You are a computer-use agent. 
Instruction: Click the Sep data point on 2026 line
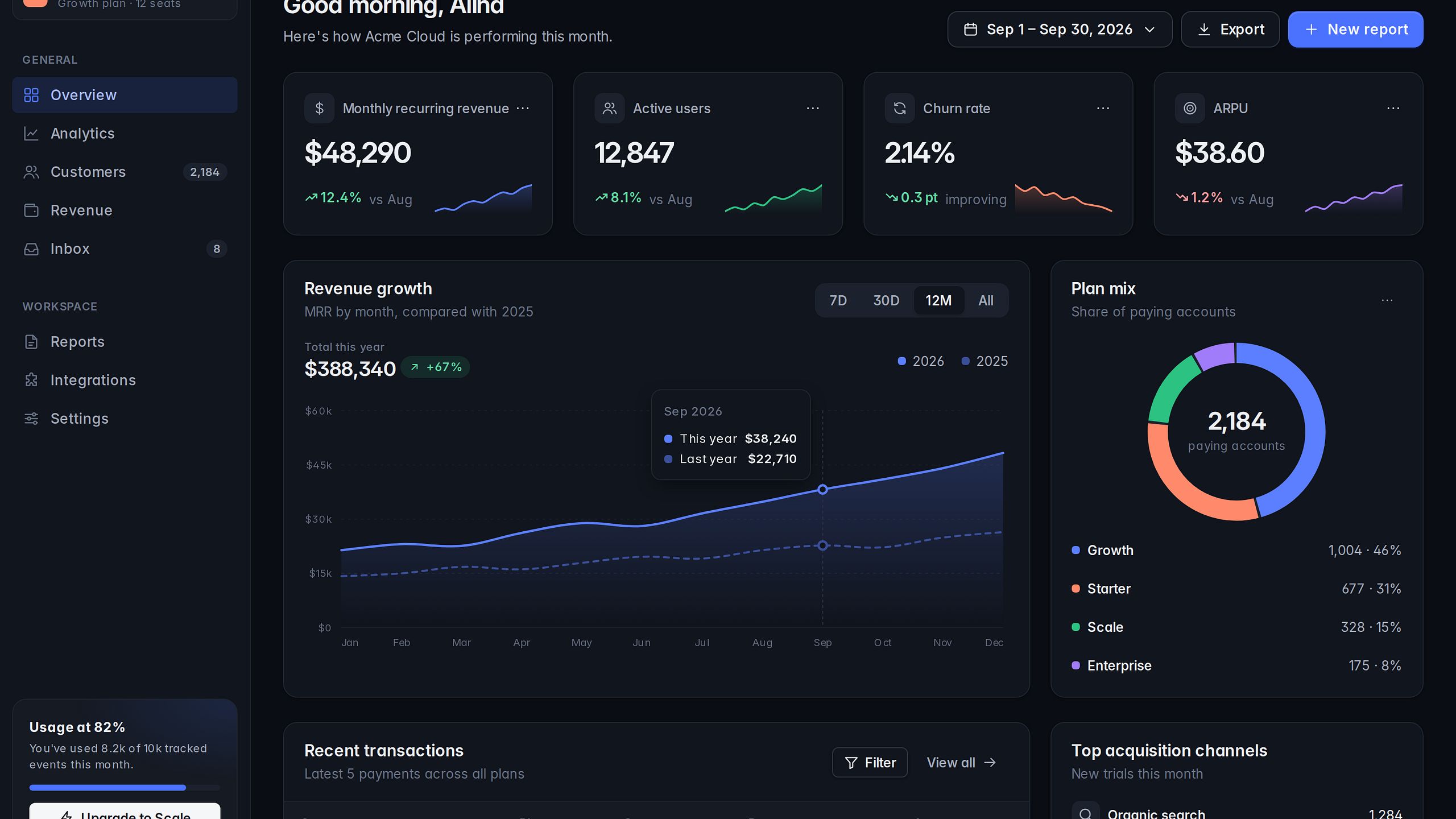point(822,489)
